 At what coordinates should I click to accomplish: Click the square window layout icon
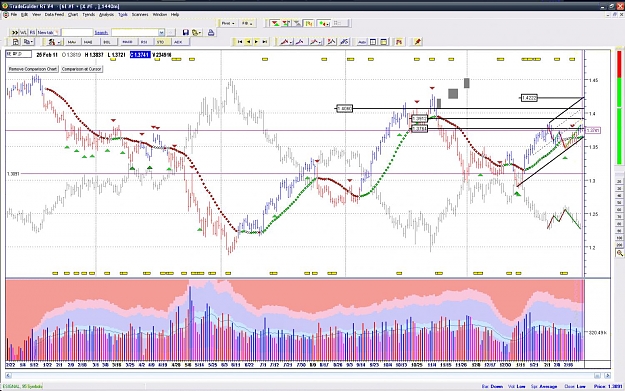point(373,42)
